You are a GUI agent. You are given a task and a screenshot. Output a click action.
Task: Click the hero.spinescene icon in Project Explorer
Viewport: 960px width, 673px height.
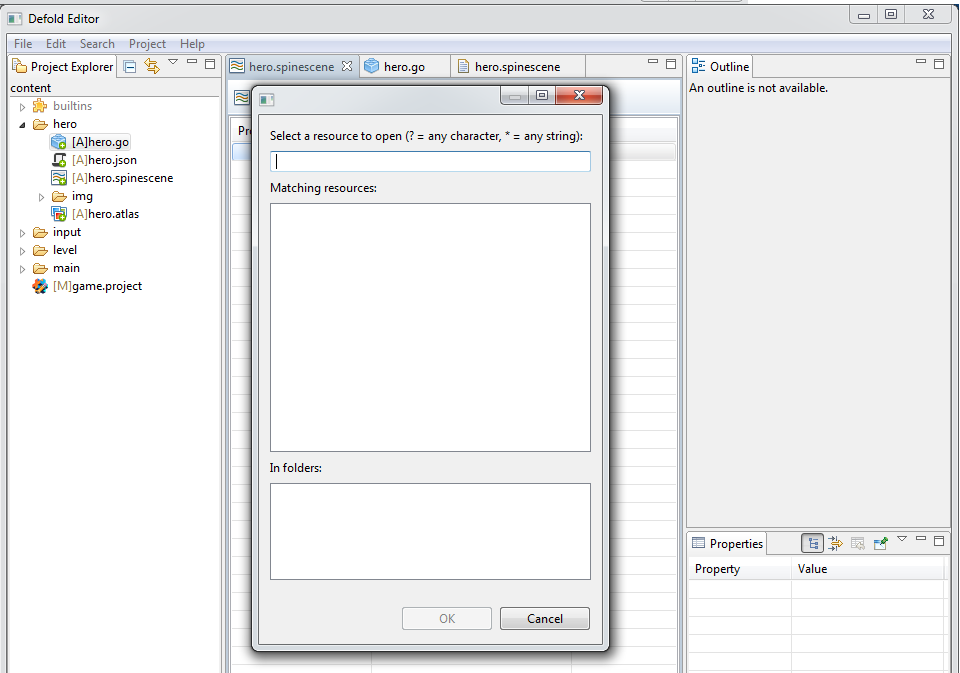click(59, 178)
